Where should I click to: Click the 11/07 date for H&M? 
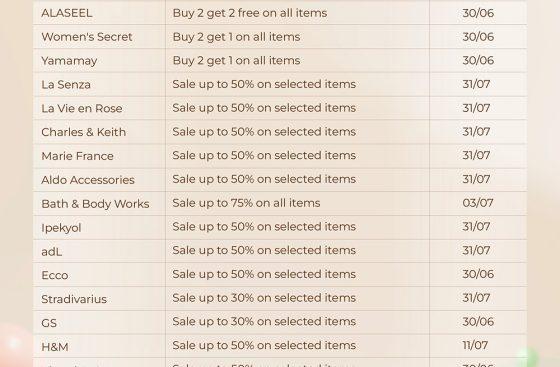point(475,345)
